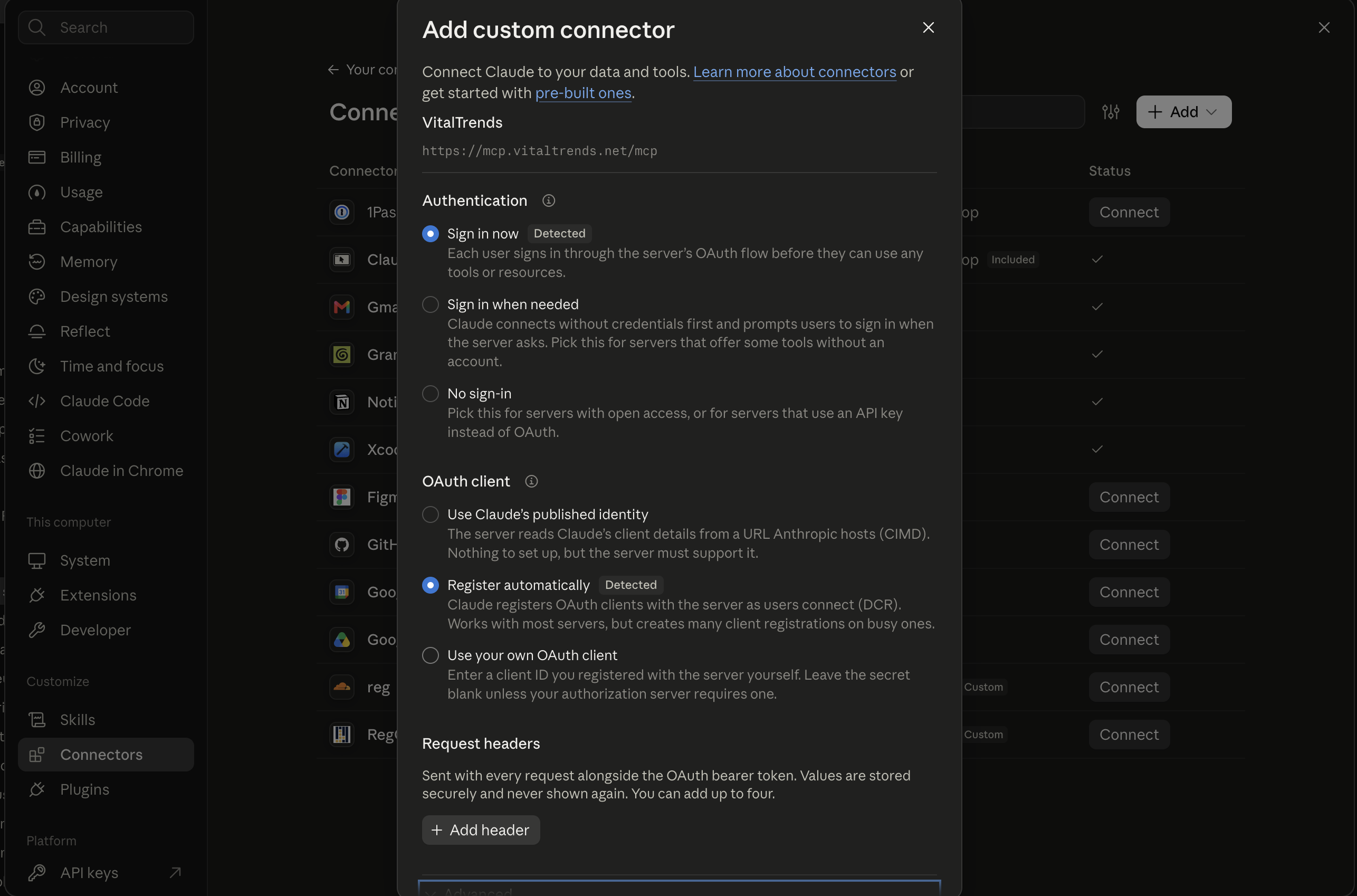Open Learn more about connectors link

coord(794,72)
